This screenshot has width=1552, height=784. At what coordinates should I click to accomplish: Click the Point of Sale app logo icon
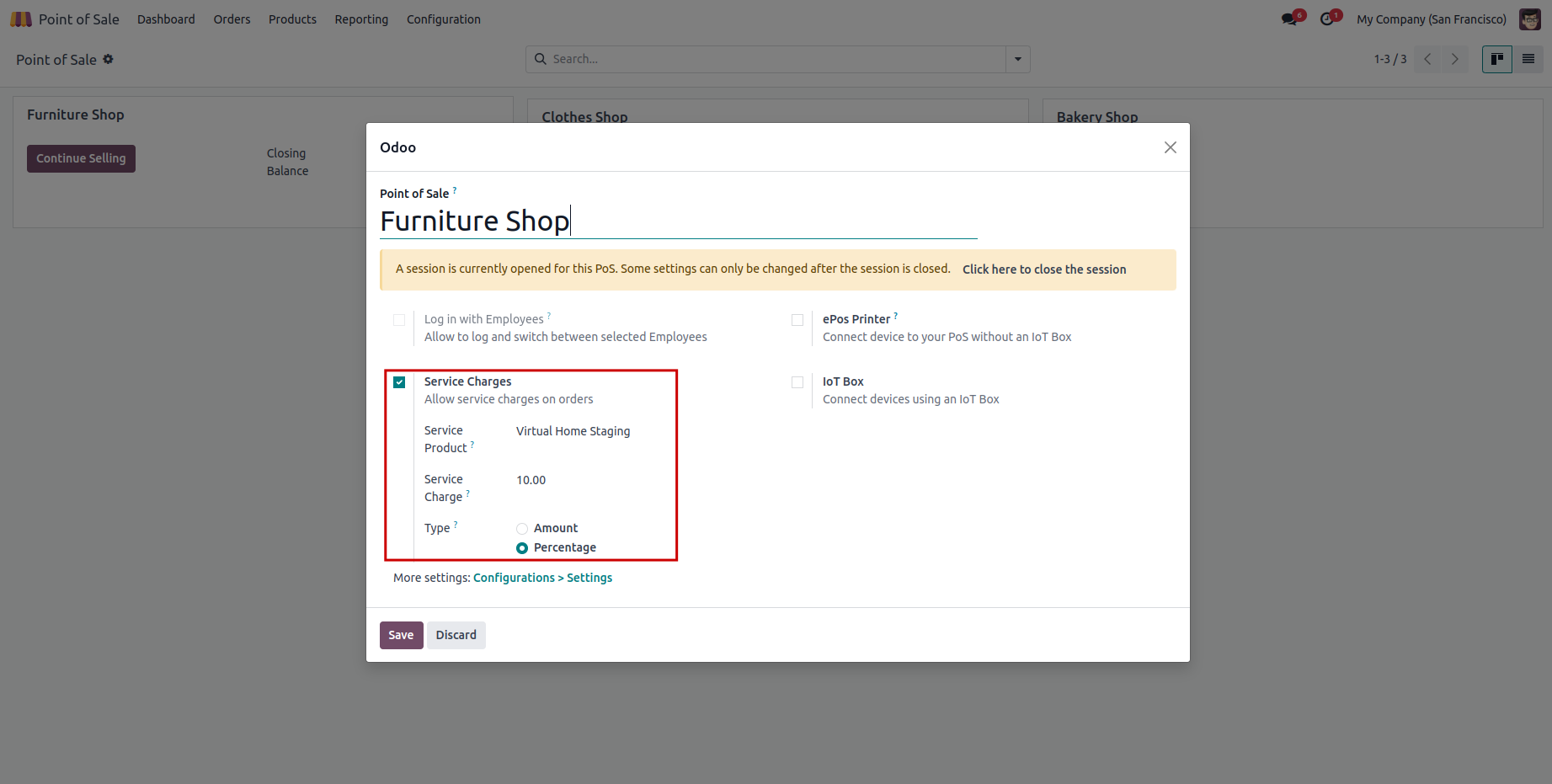point(21,19)
